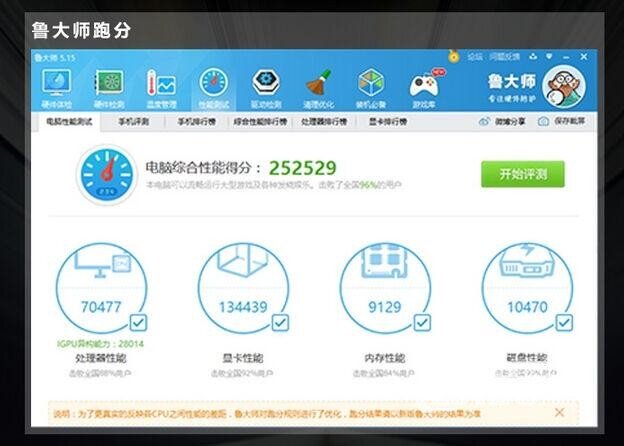
Task: Toggle the 处理器性能 CPU test checkbox
Action: pyautogui.click(x=138, y=322)
